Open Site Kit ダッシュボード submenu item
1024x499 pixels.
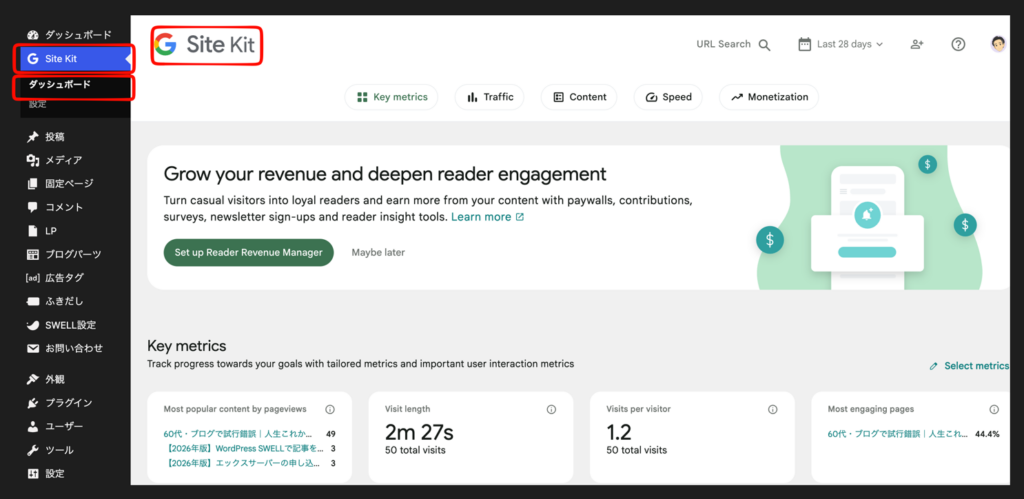(x=59, y=84)
